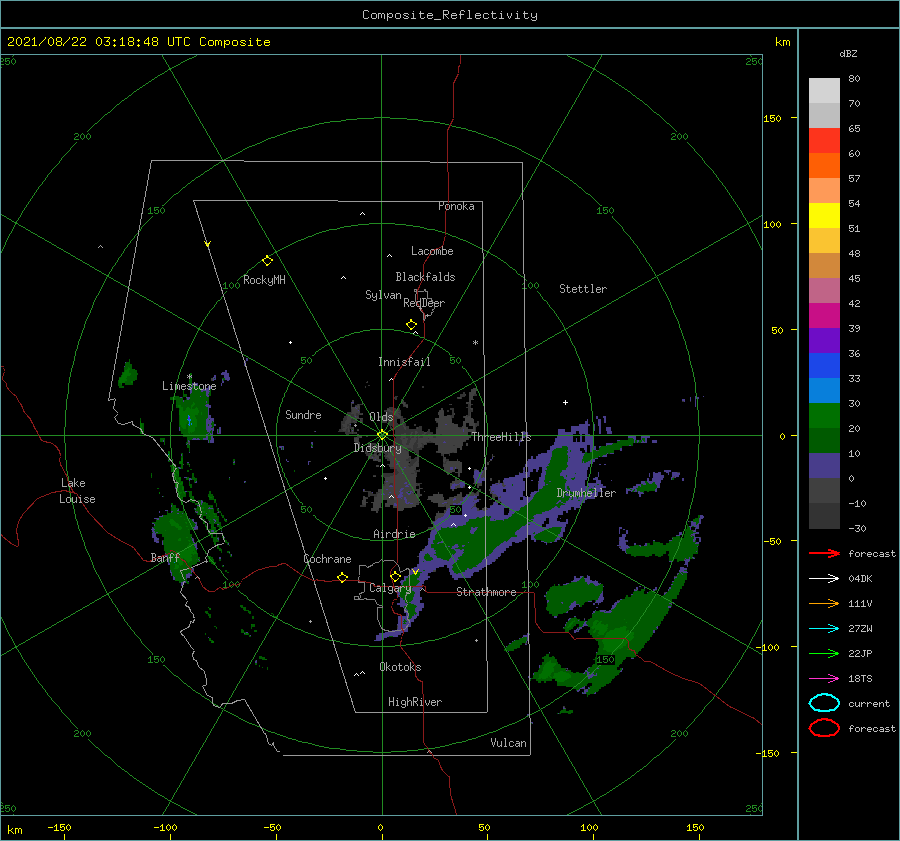900x841 pixels.
Task: Click the orange 111V arrow icon
Action: (x=824, y=603)
